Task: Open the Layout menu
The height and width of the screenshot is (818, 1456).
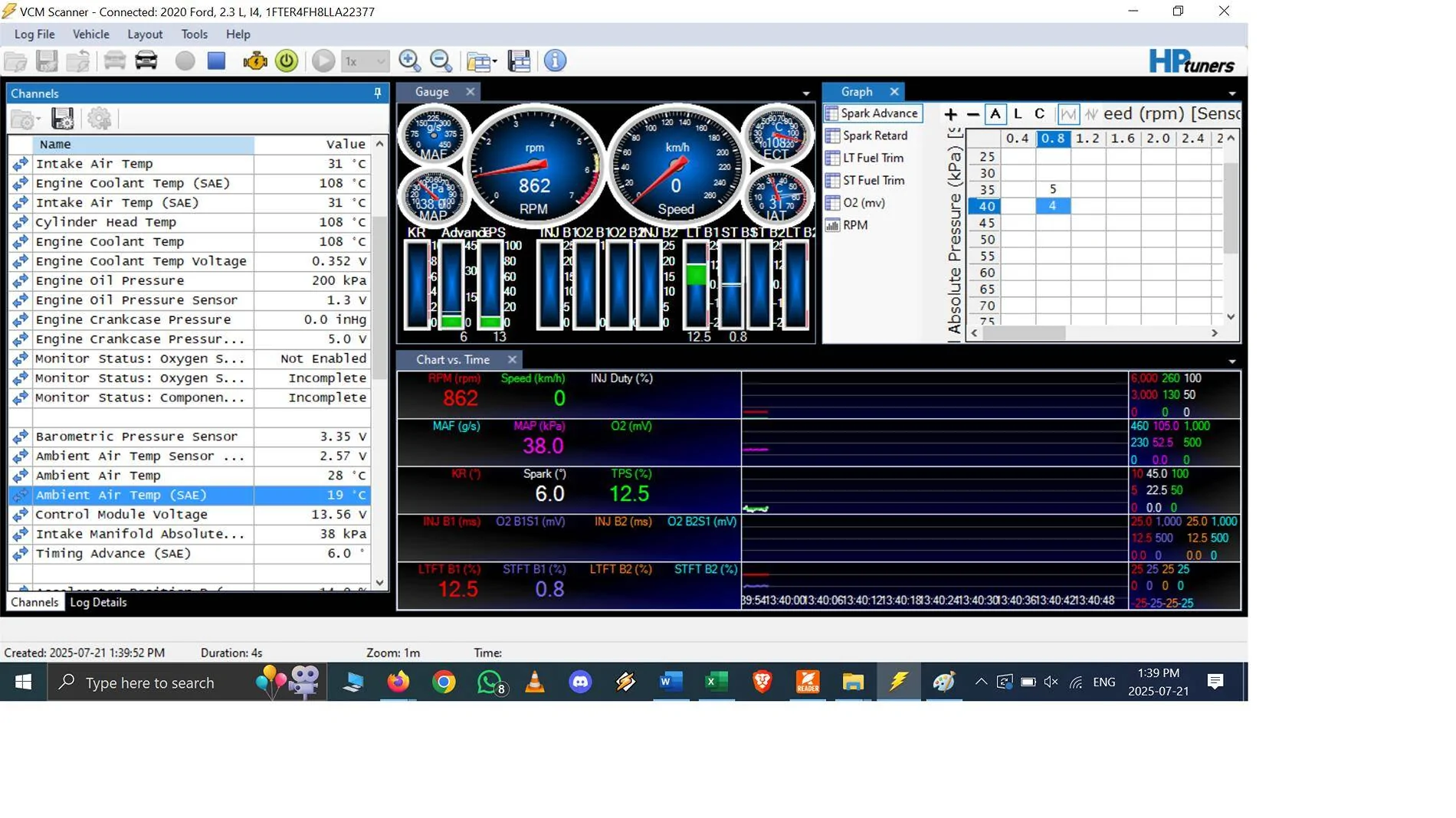Action: 145,34
